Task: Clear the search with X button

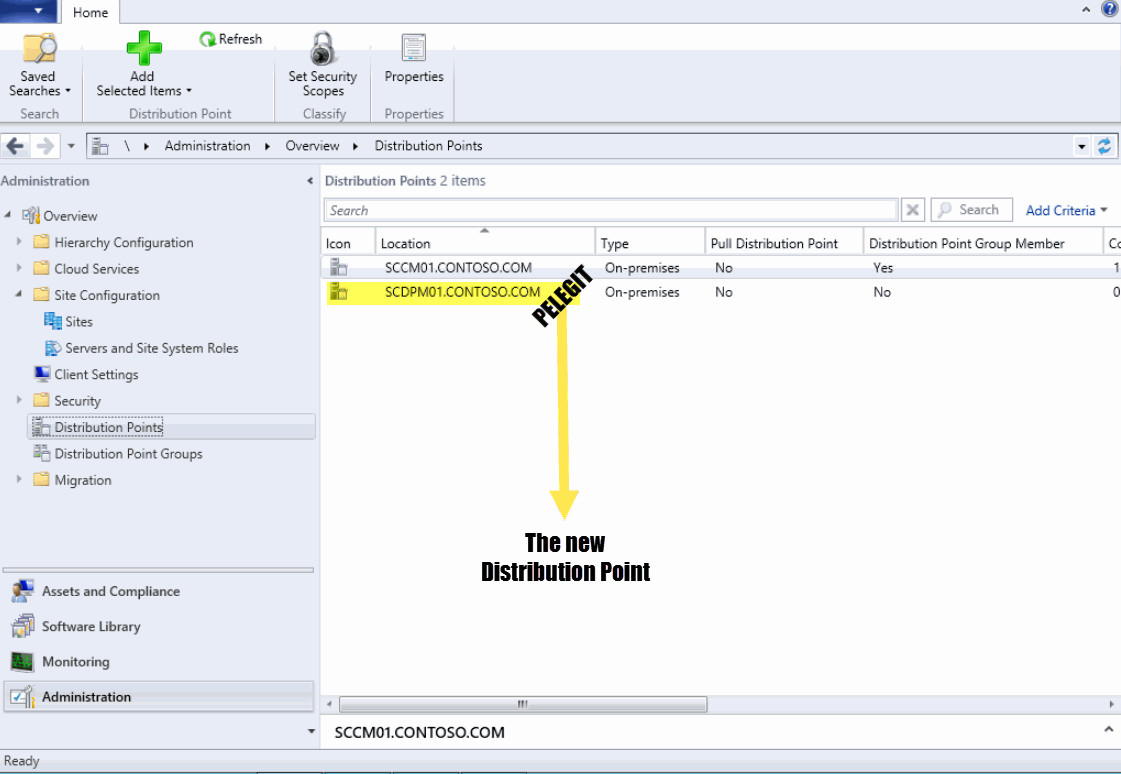Action: [x=913, y=210]
